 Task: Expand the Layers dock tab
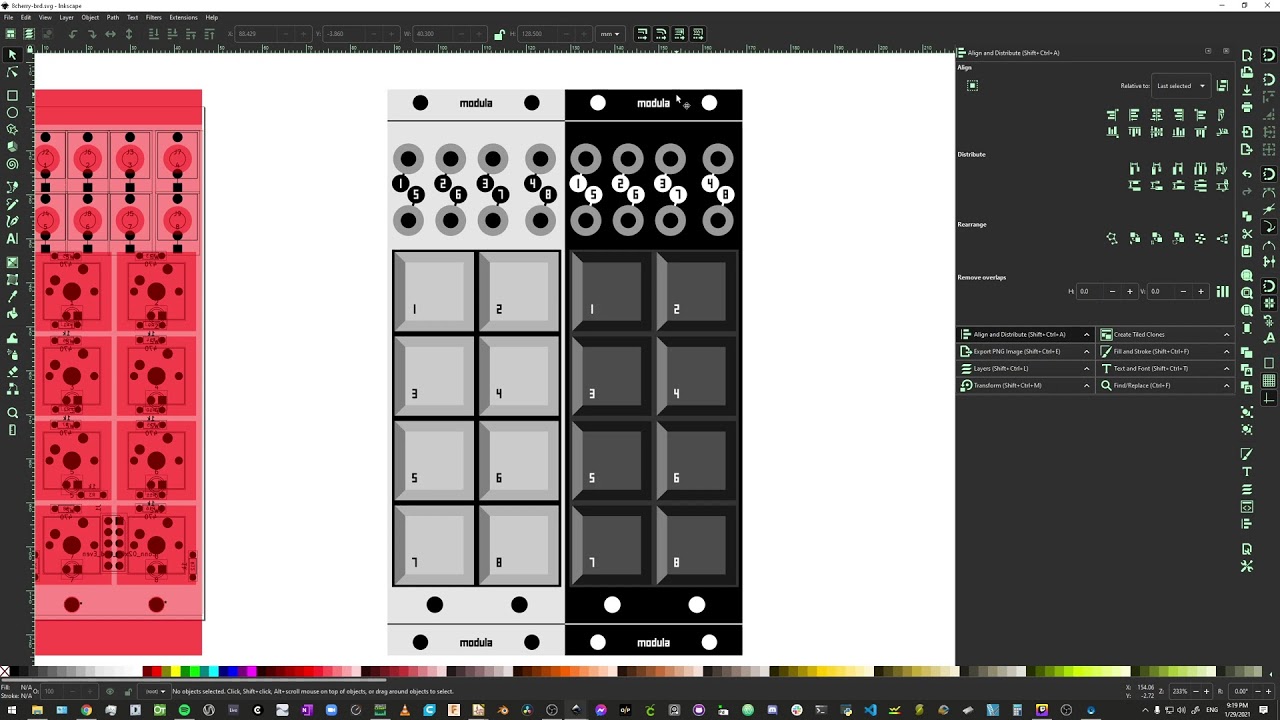pos(1026,368)
